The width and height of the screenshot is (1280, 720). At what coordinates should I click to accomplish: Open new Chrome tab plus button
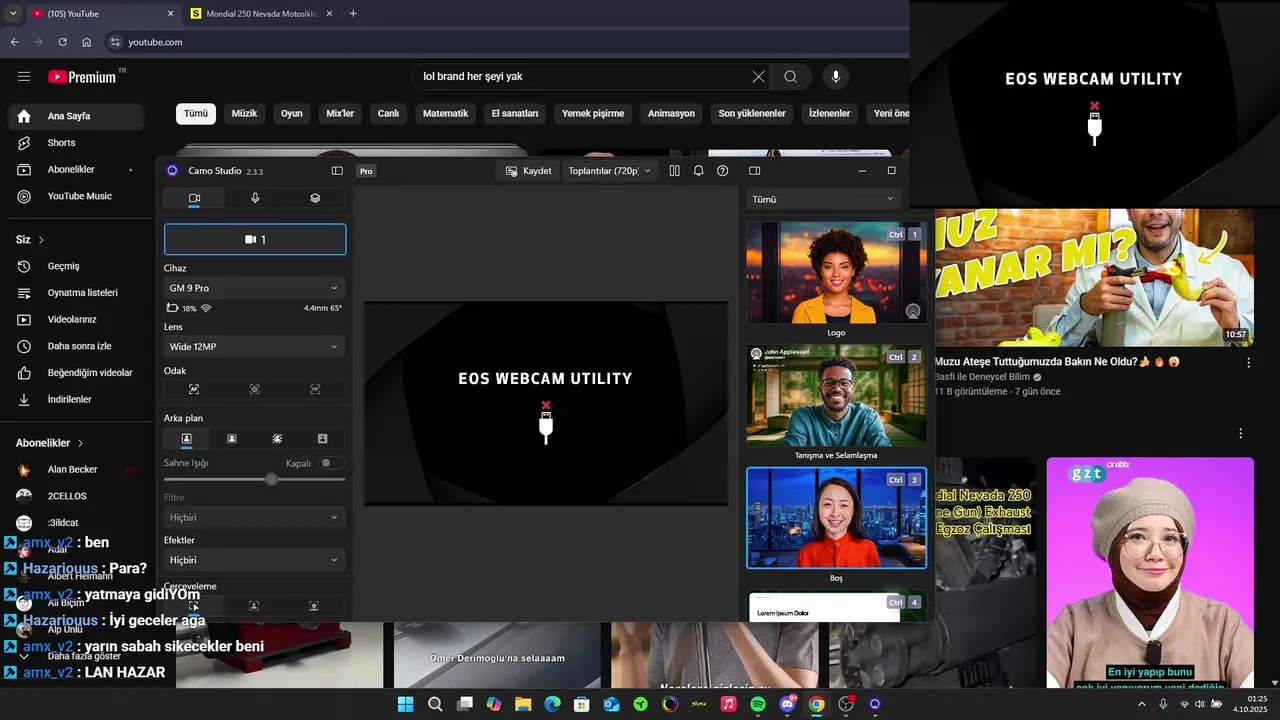tap(353, 14)
